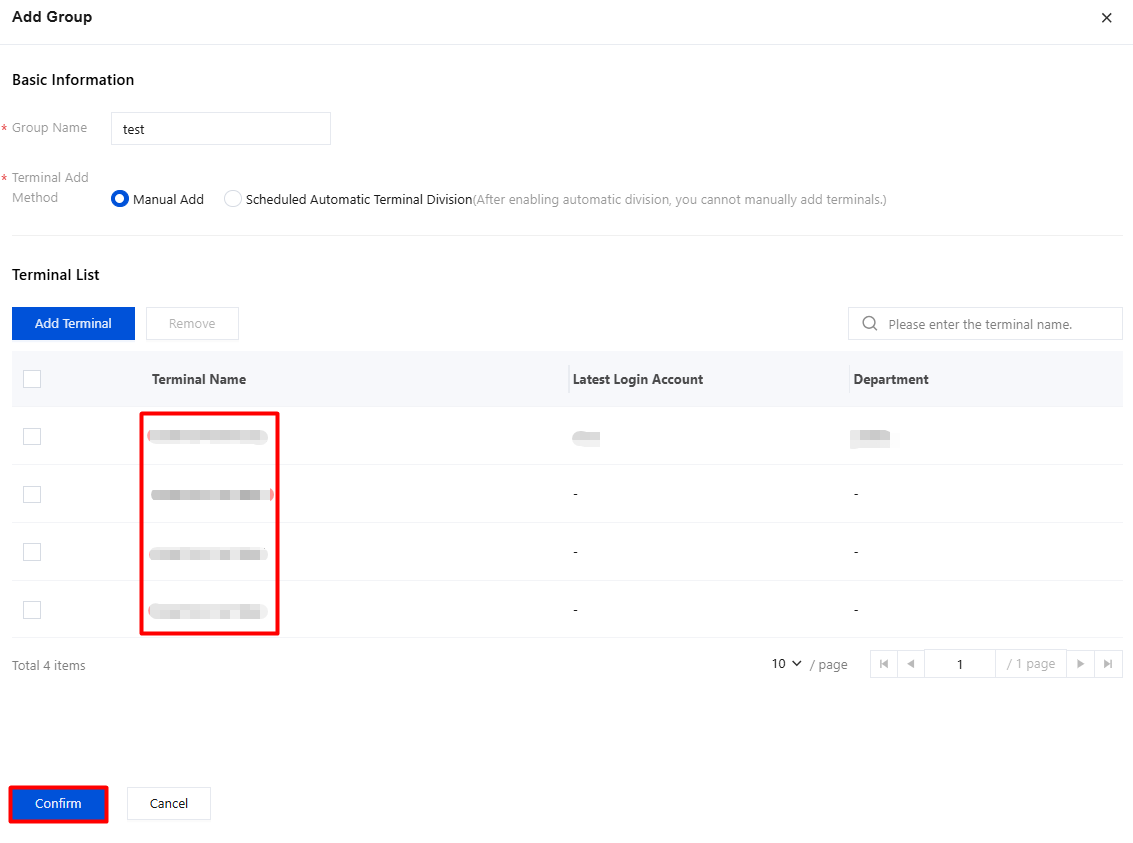Click the page number input box

point(960,664)
